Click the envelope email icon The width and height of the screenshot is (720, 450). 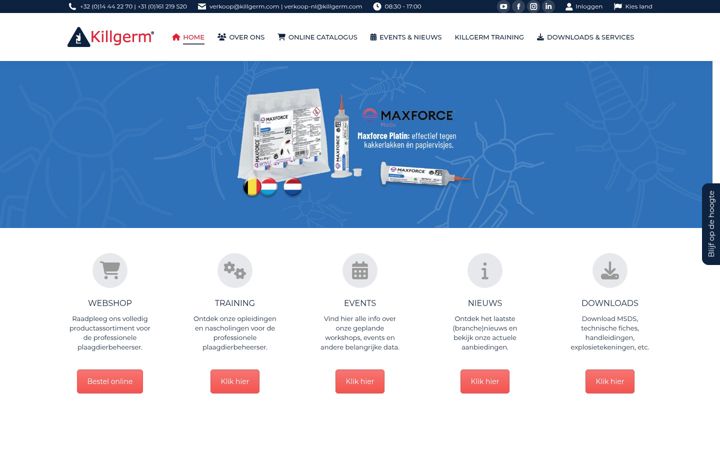coord(202,6)
